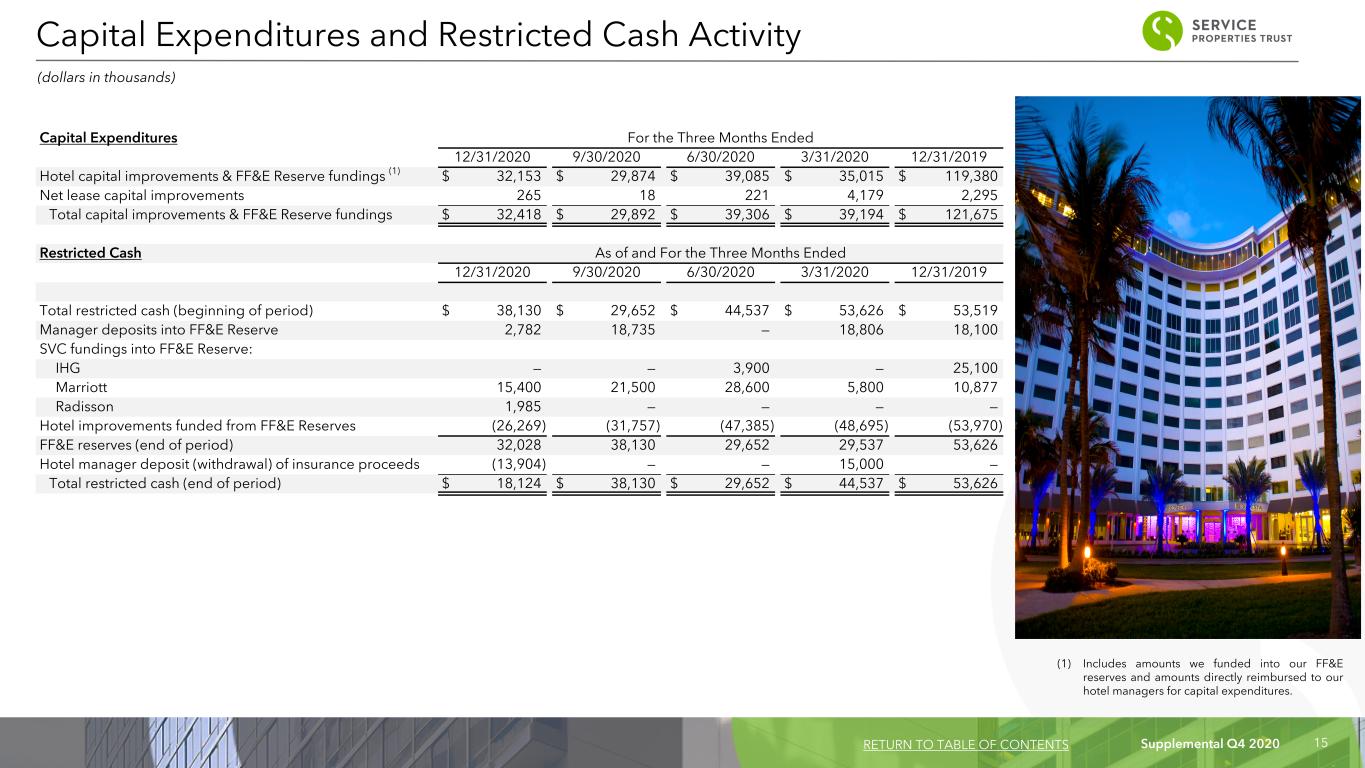Click 'Total restricted cash (end of period)' label
1365x768 pixels.
click(x=165, y=483)
